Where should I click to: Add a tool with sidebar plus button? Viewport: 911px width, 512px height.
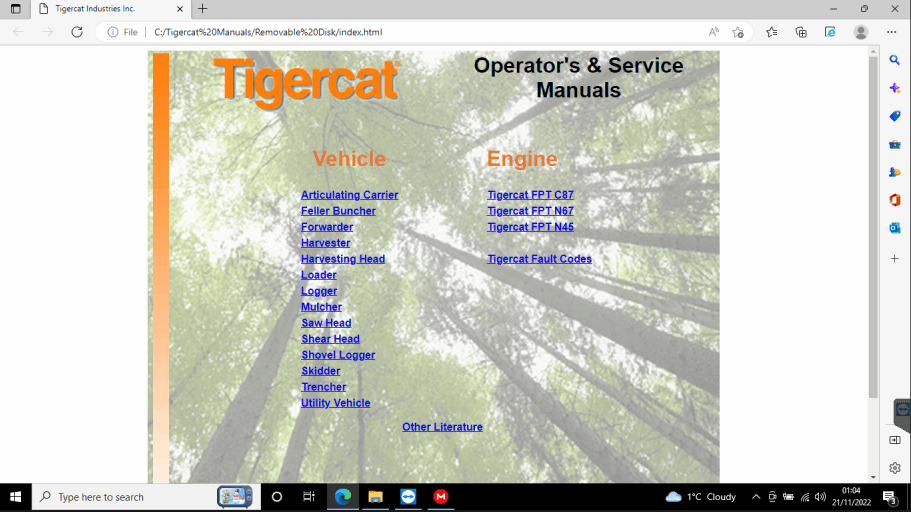(x=895, y=259)
